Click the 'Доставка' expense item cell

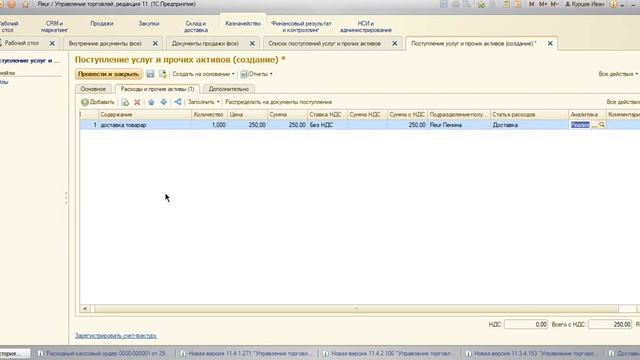point(529,125)
